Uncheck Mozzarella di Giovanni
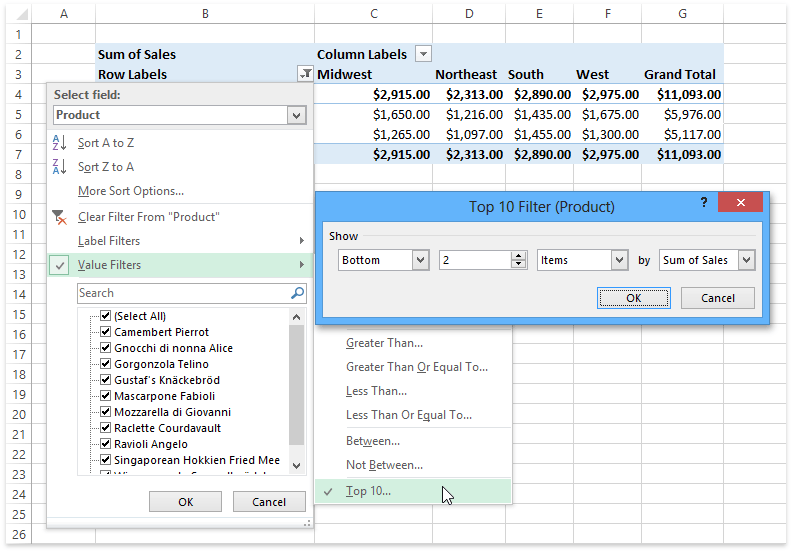792x552 pixels. pyautogui.click(x=106, y=412)
